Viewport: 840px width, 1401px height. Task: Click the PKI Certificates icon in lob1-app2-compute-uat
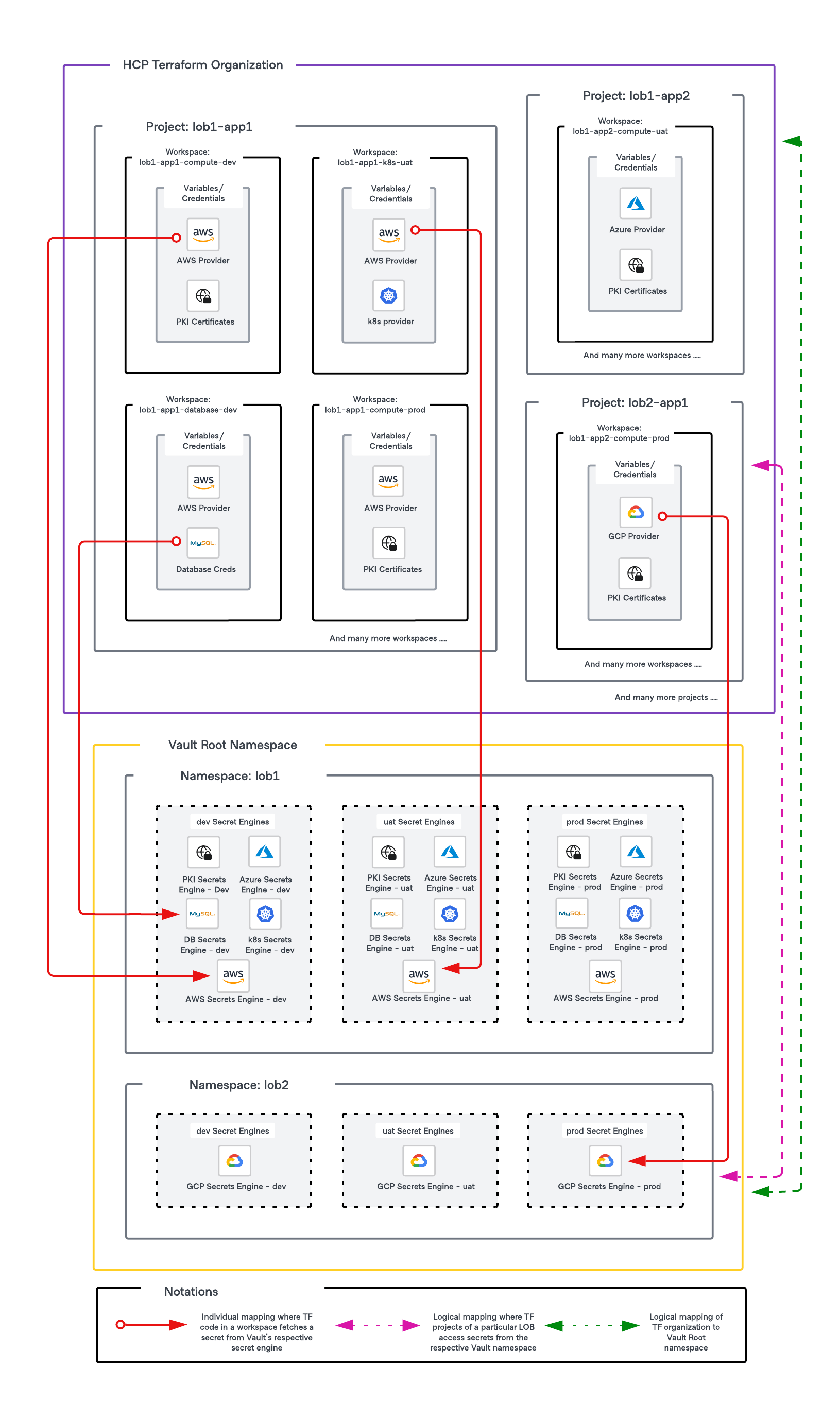tap(635, 264)
